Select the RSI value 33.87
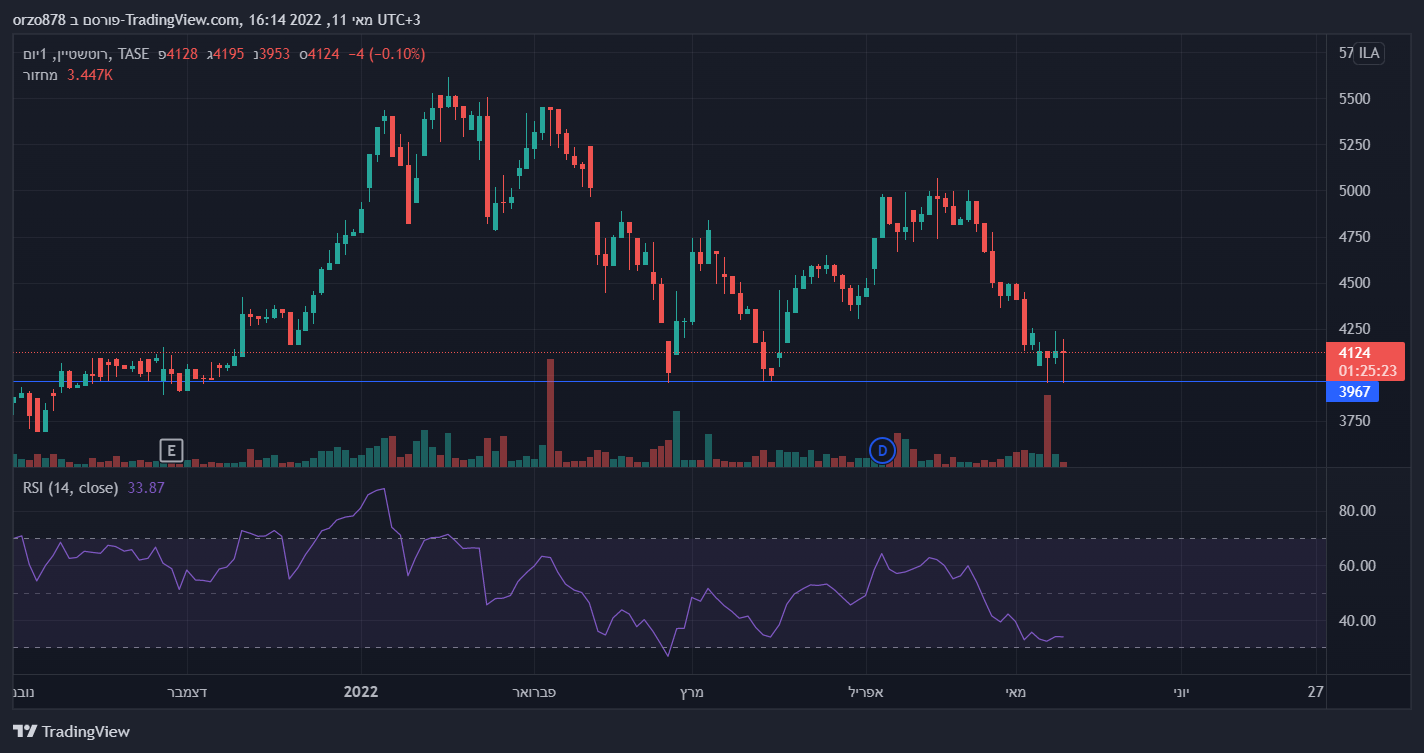 click(x=146, y=488)
